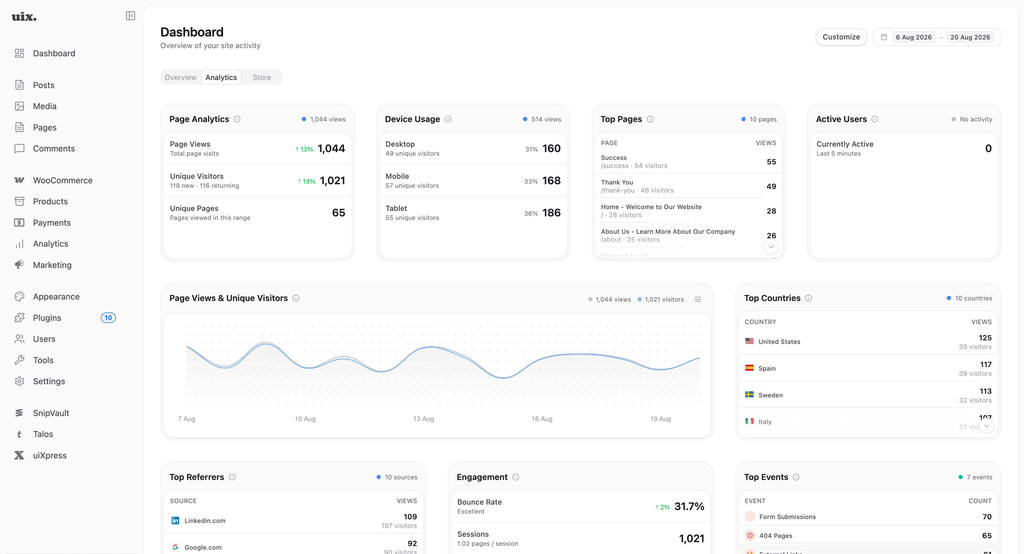Click the Talos icon in sidebar
This screenshot has width=1024, height=554.
20,434
